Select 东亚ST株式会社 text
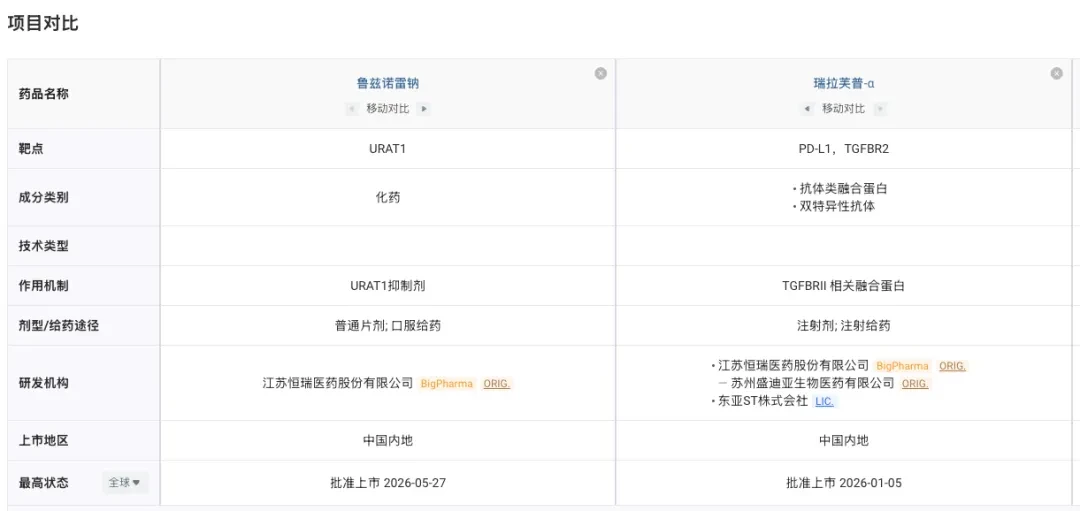Image resolution: width=1080 pixels, height=511 pixels. (x=762, y=402)
